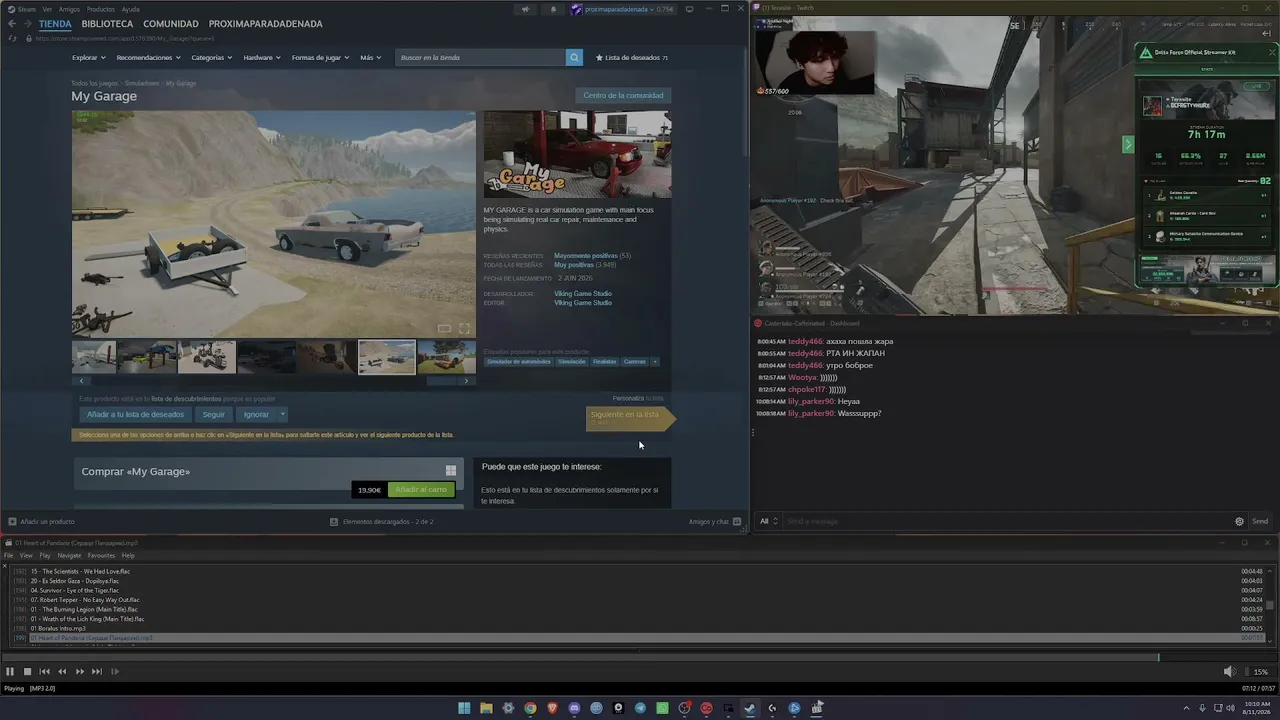Select the first garage screenshot thumbnail
Image resolution: width=1280 pixels, height=720 pixels.
pyautogui.click(x=94, y=357)
